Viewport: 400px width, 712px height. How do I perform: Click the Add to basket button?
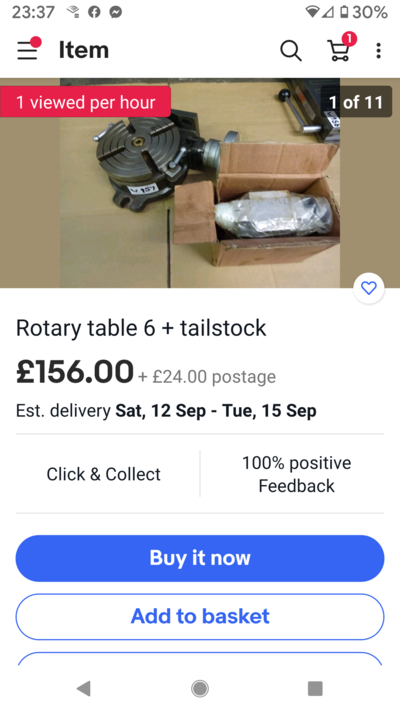[x=200, y=617]
